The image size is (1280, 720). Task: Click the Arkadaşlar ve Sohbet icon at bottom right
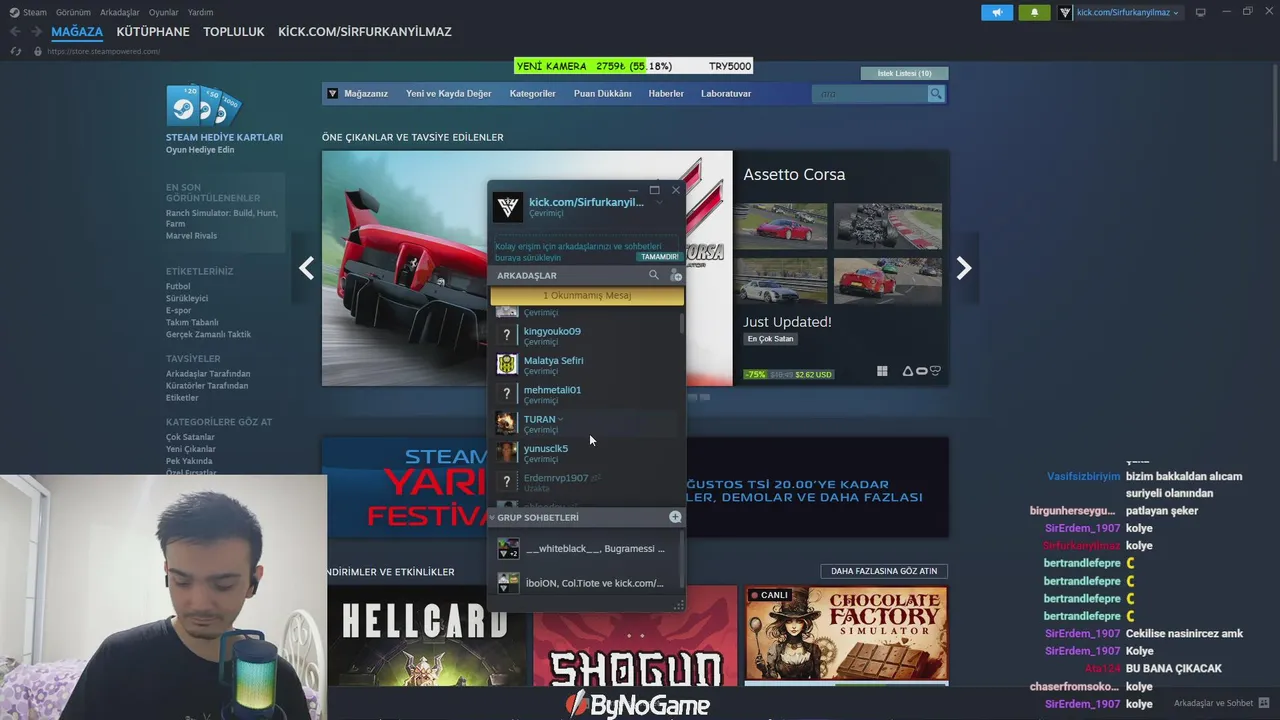pyautogui.click(x=1264, y=703)
